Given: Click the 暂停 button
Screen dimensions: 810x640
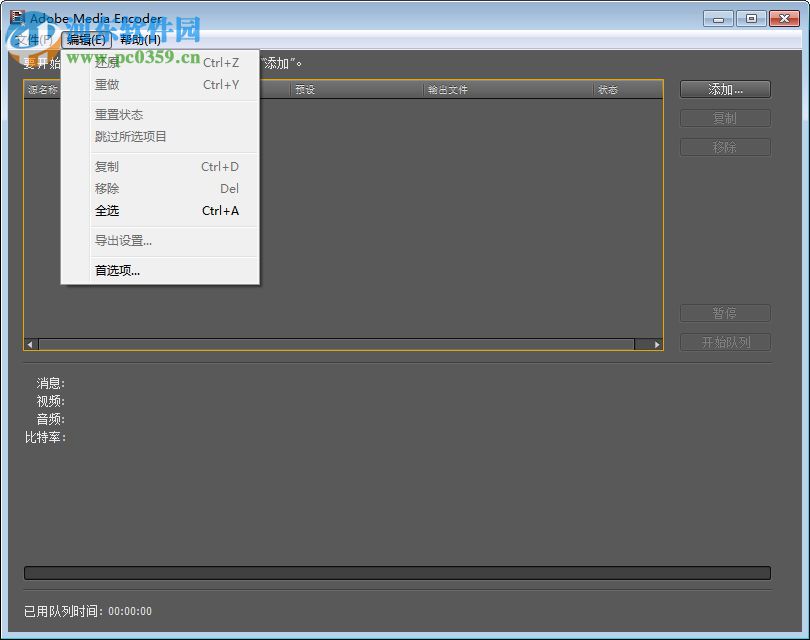Looking at the screenshot, I should pyautogui.click(x=724, y=313).
